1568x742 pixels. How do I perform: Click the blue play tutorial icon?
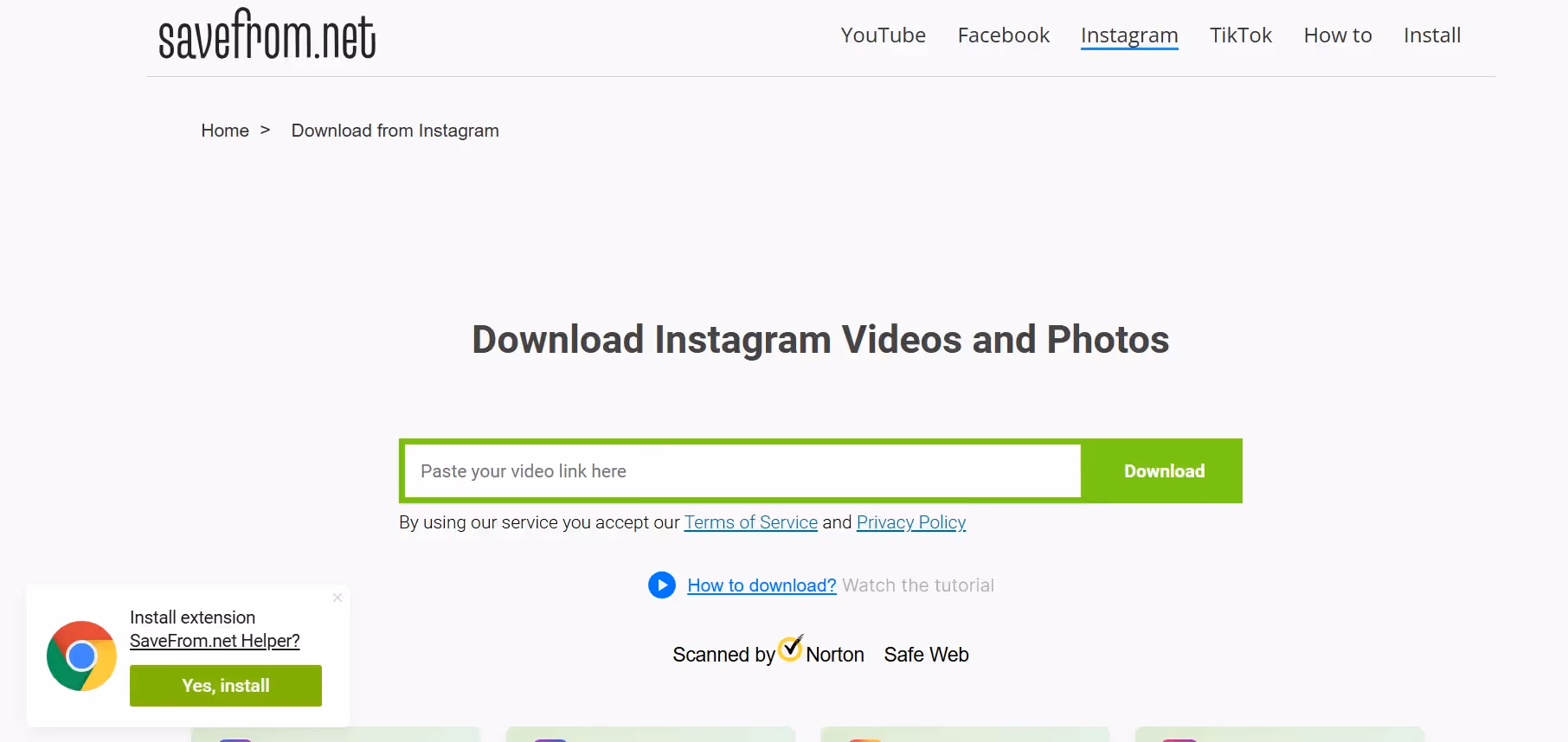[x=662, y=585]
